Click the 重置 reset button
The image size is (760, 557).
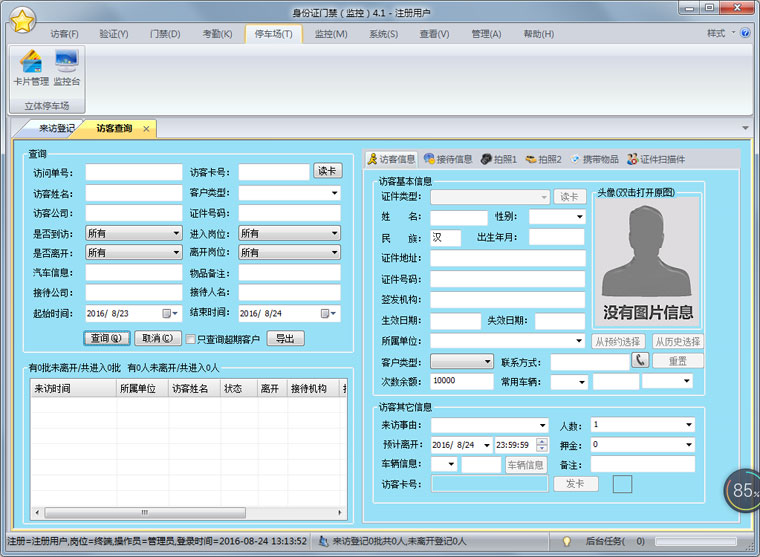[x=678, y=361]
